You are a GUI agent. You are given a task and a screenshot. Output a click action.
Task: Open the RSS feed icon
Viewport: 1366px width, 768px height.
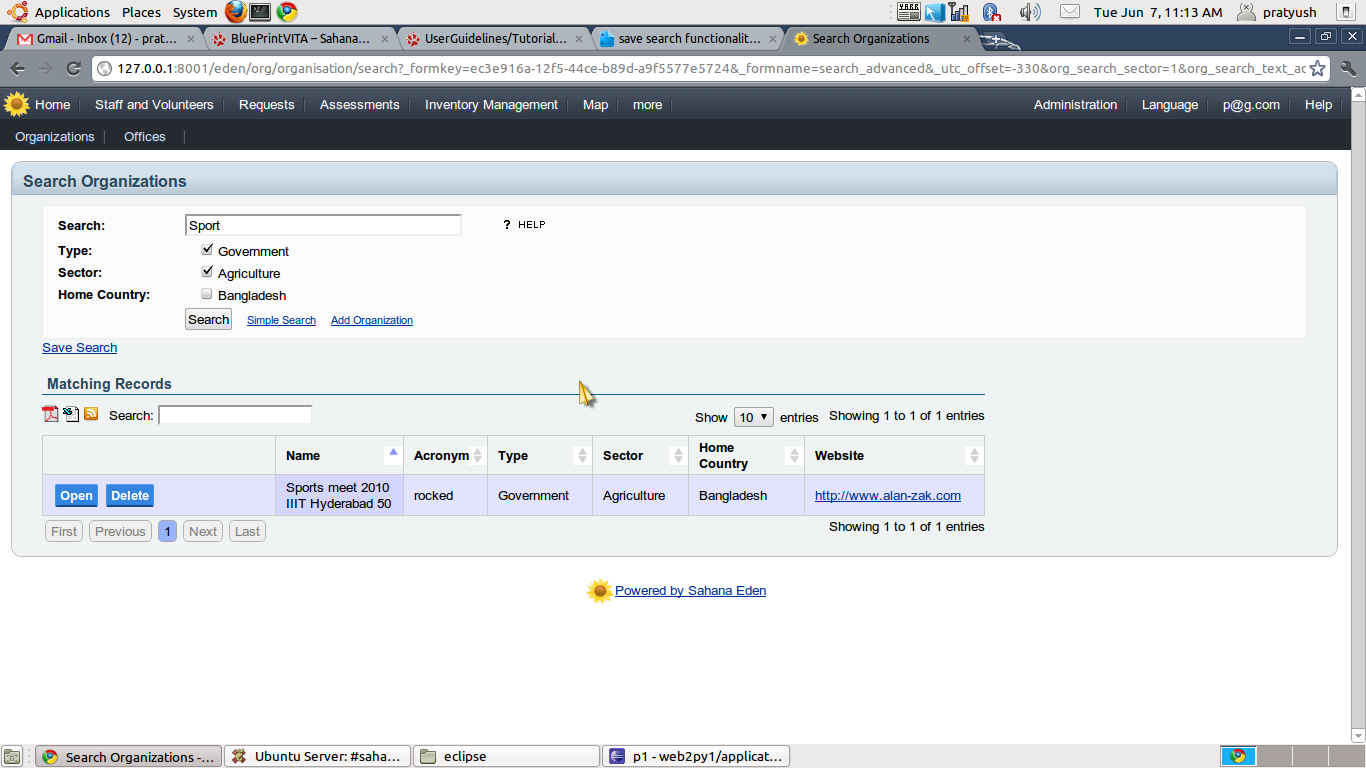tap(91, 414)
